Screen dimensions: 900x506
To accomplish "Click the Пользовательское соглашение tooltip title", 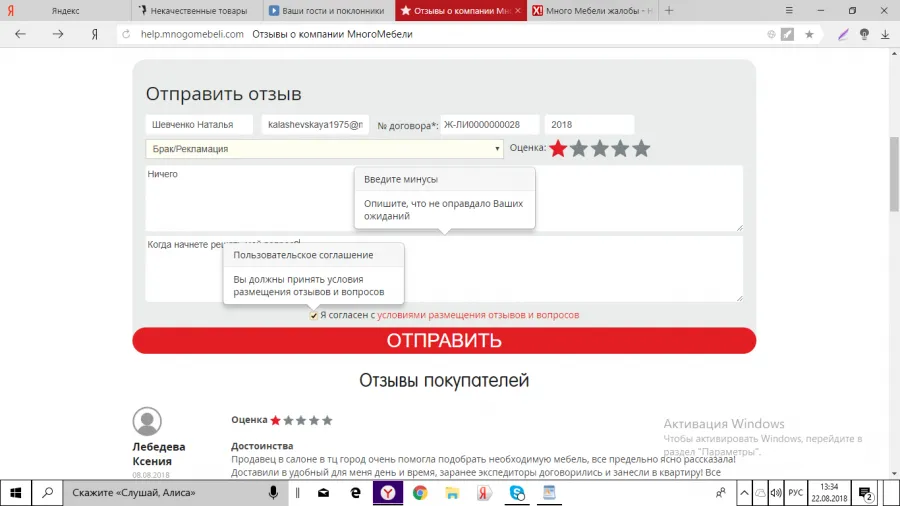I will (303, 255).
